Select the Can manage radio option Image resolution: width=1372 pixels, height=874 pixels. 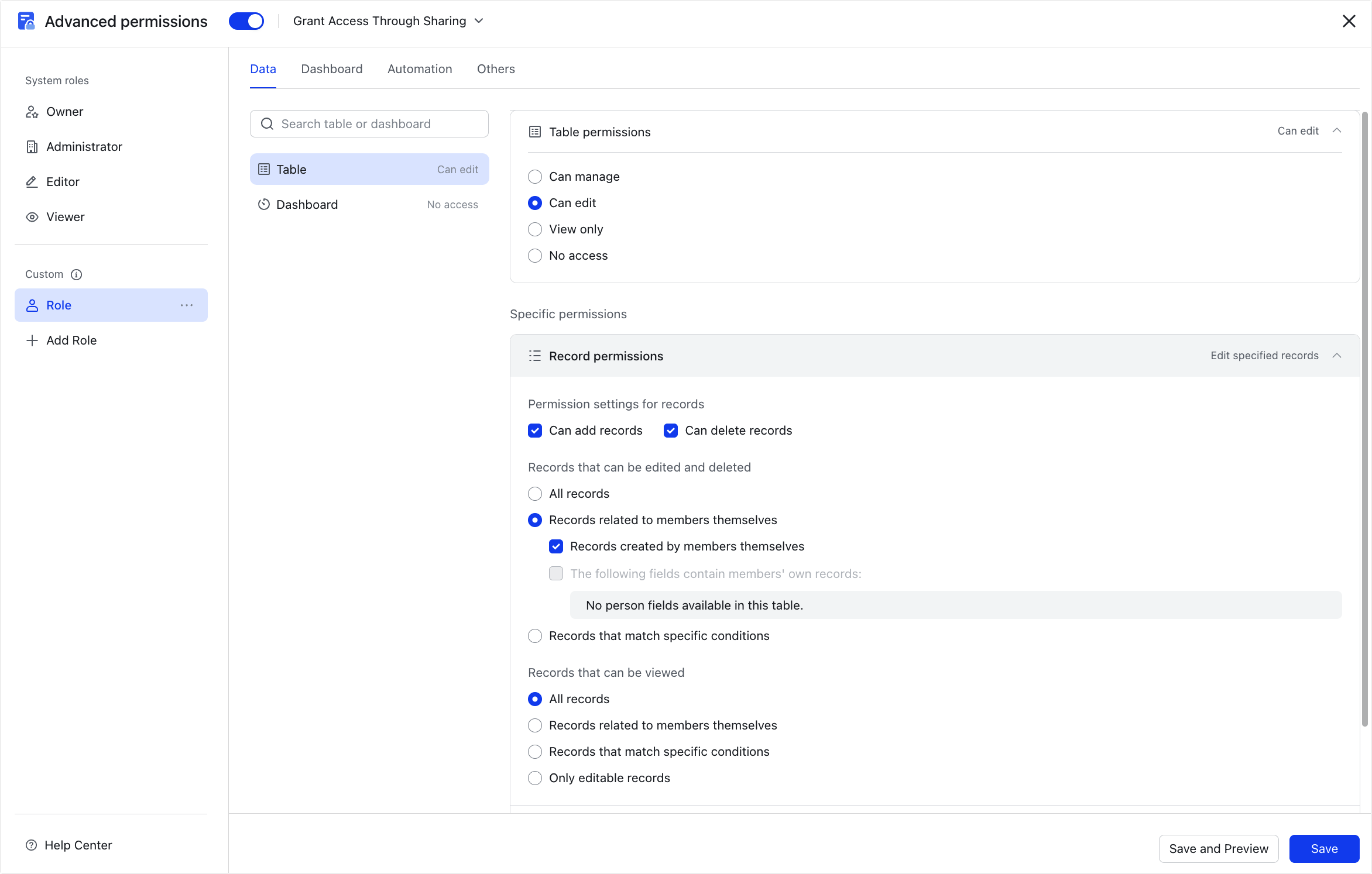pos(535,177)
